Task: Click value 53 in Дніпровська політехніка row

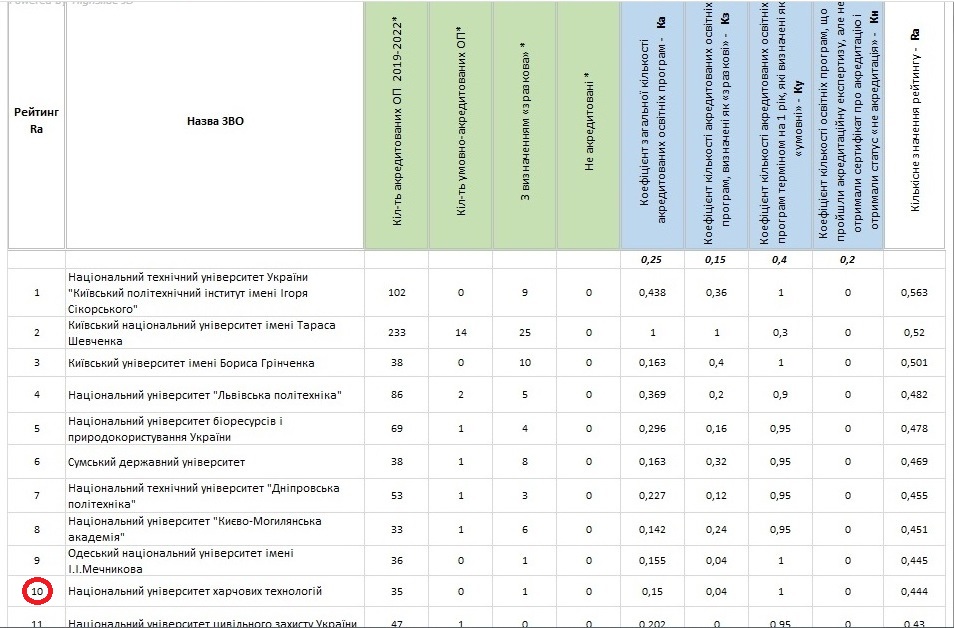Action: coord(397,495)
